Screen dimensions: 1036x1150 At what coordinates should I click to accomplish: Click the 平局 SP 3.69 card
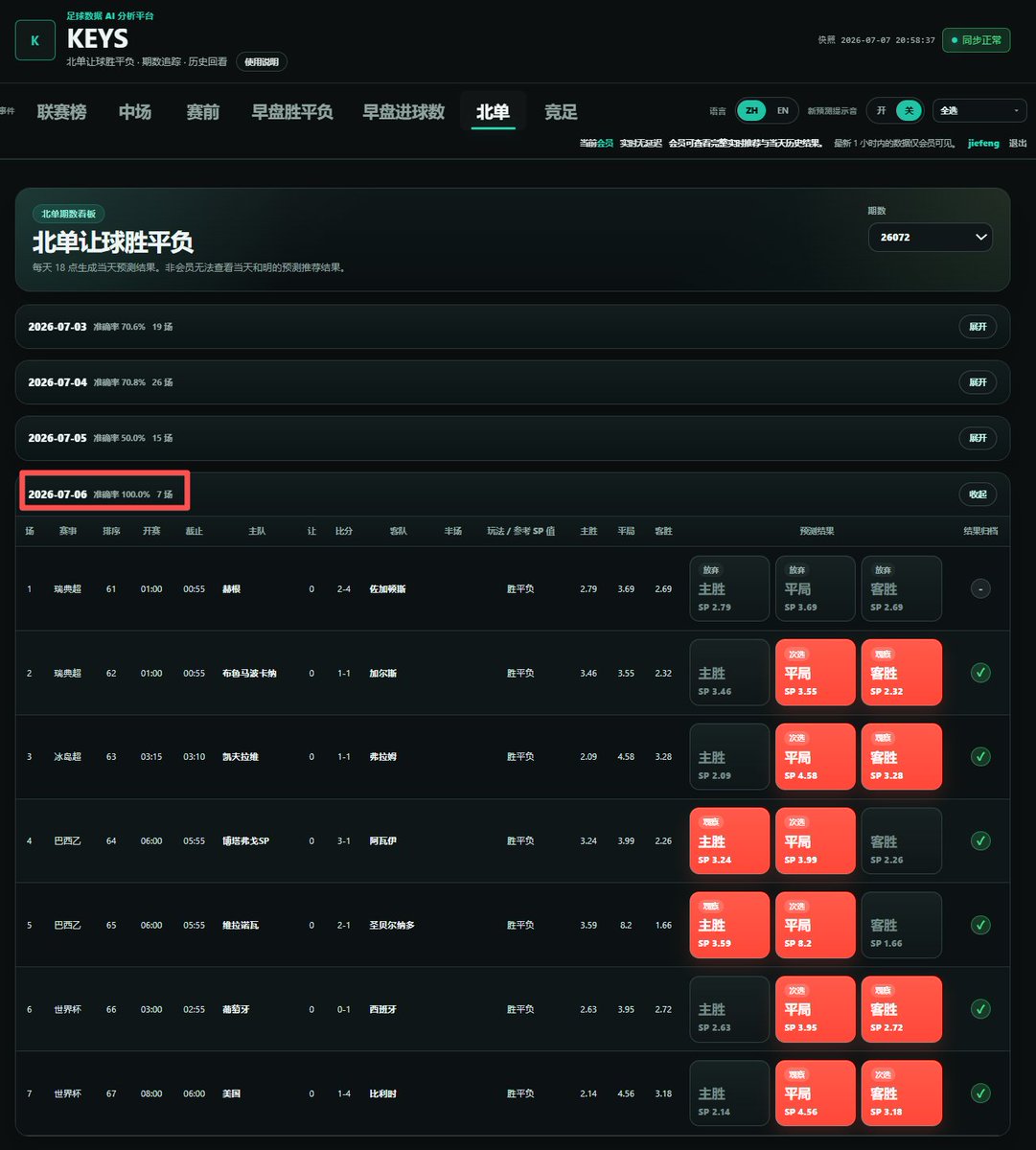pyautogui.click(x=816, y=588)
